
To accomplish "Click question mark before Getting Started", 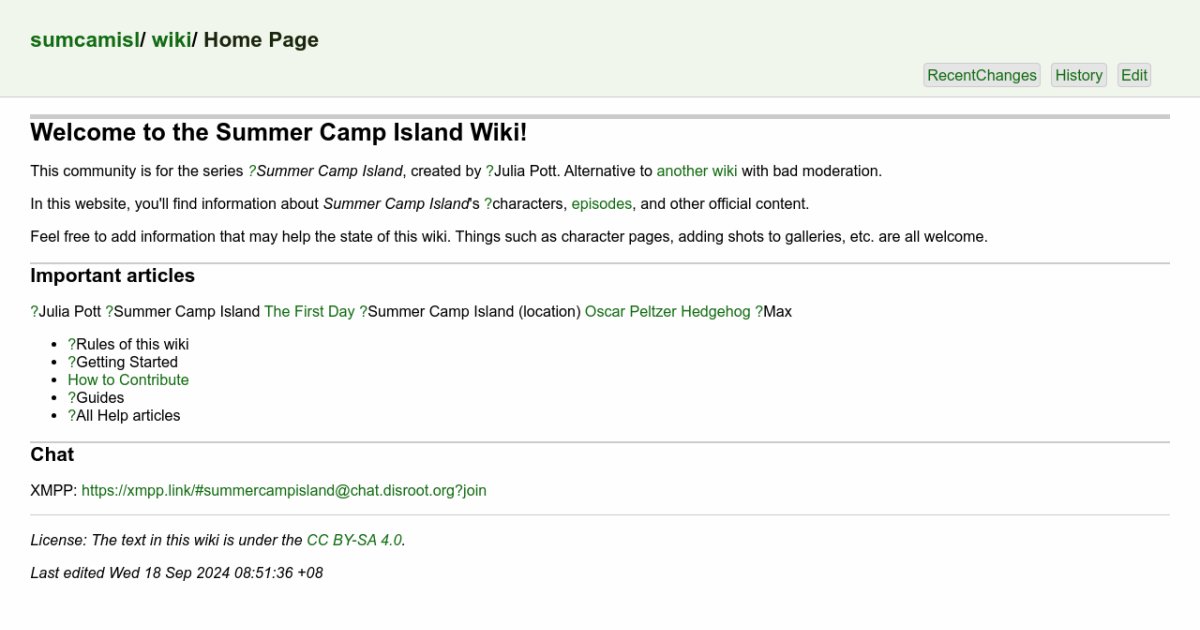I will coord(72,362).
